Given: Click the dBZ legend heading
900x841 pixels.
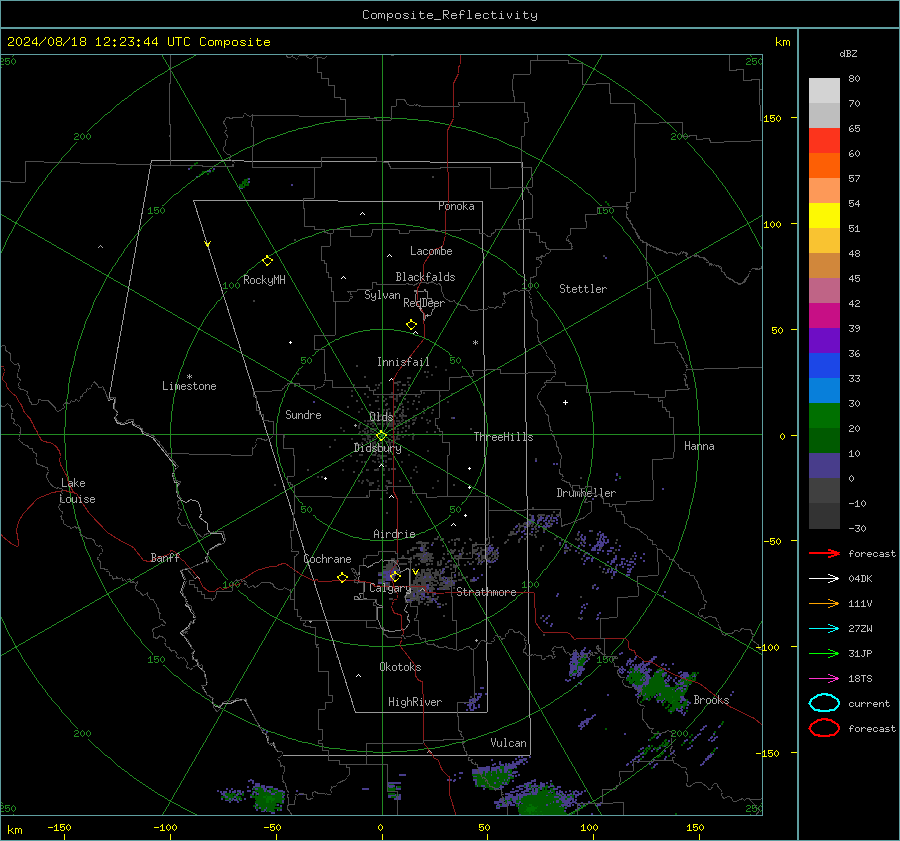Looking at the screenshot, I should click(848, 53).
